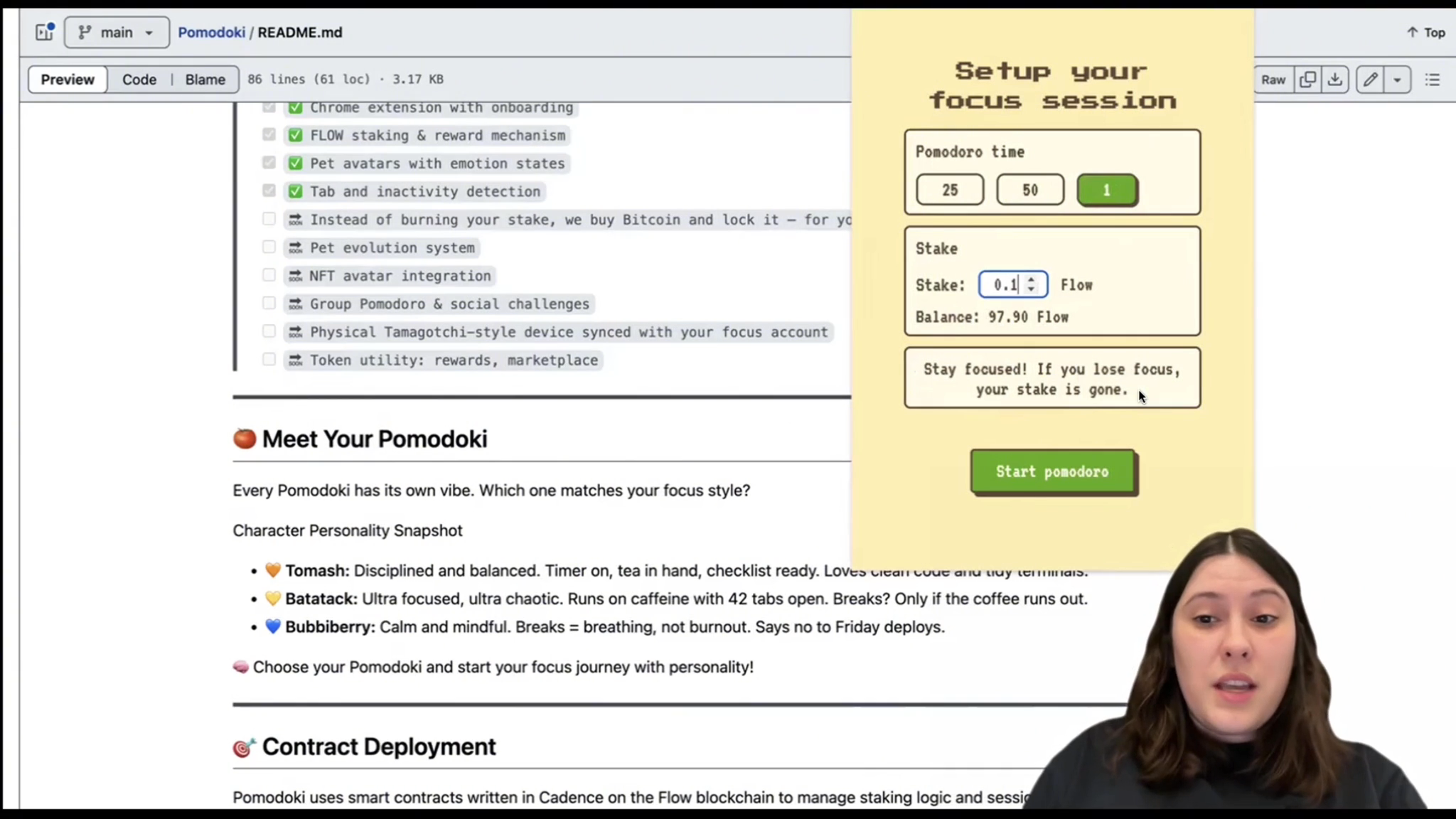This screenshot has height=819, width=1456.
Task: Switch to the Blame tab
Action: point(205,79)
